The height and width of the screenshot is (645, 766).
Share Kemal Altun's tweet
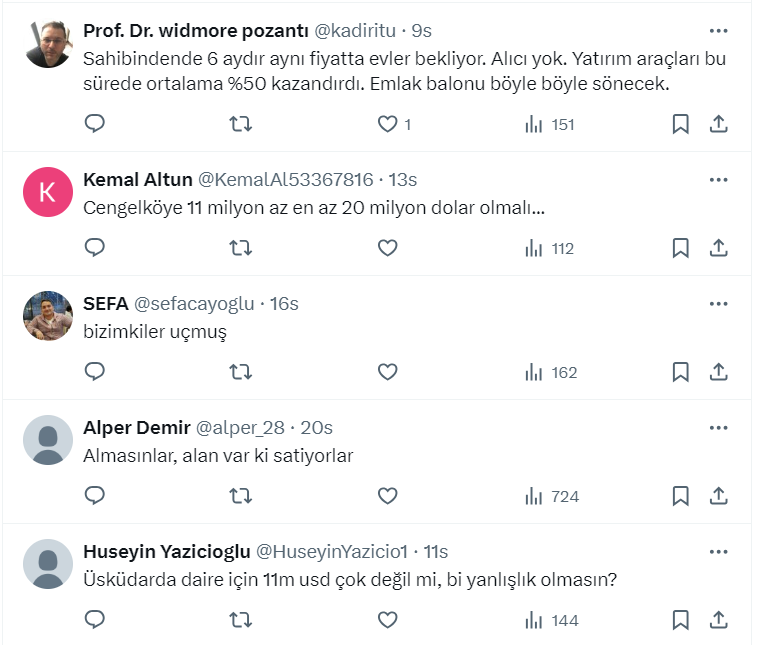[718, 248]
